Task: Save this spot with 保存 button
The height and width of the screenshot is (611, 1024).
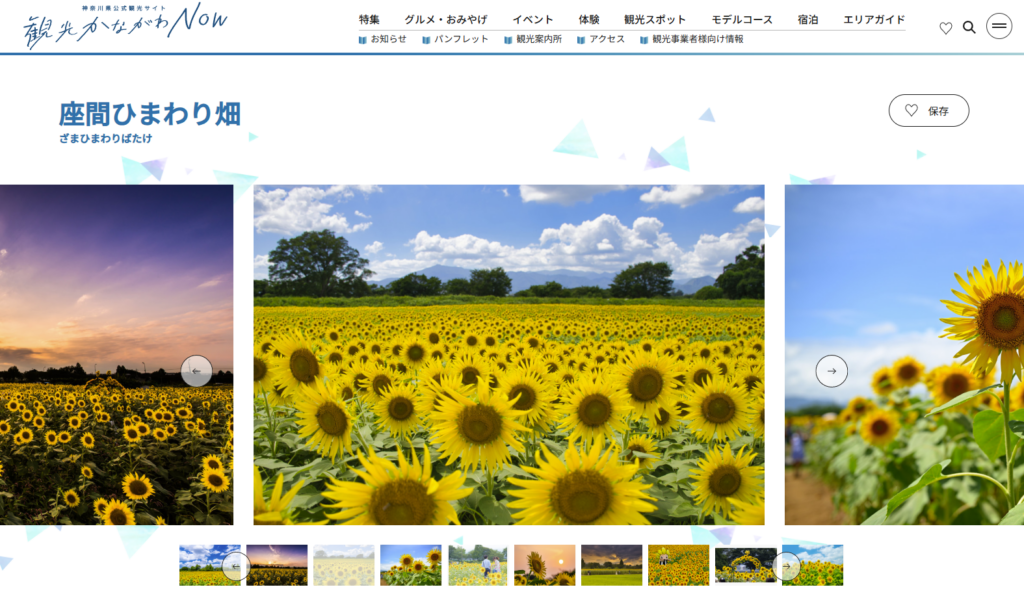Action: pos(928,111)
